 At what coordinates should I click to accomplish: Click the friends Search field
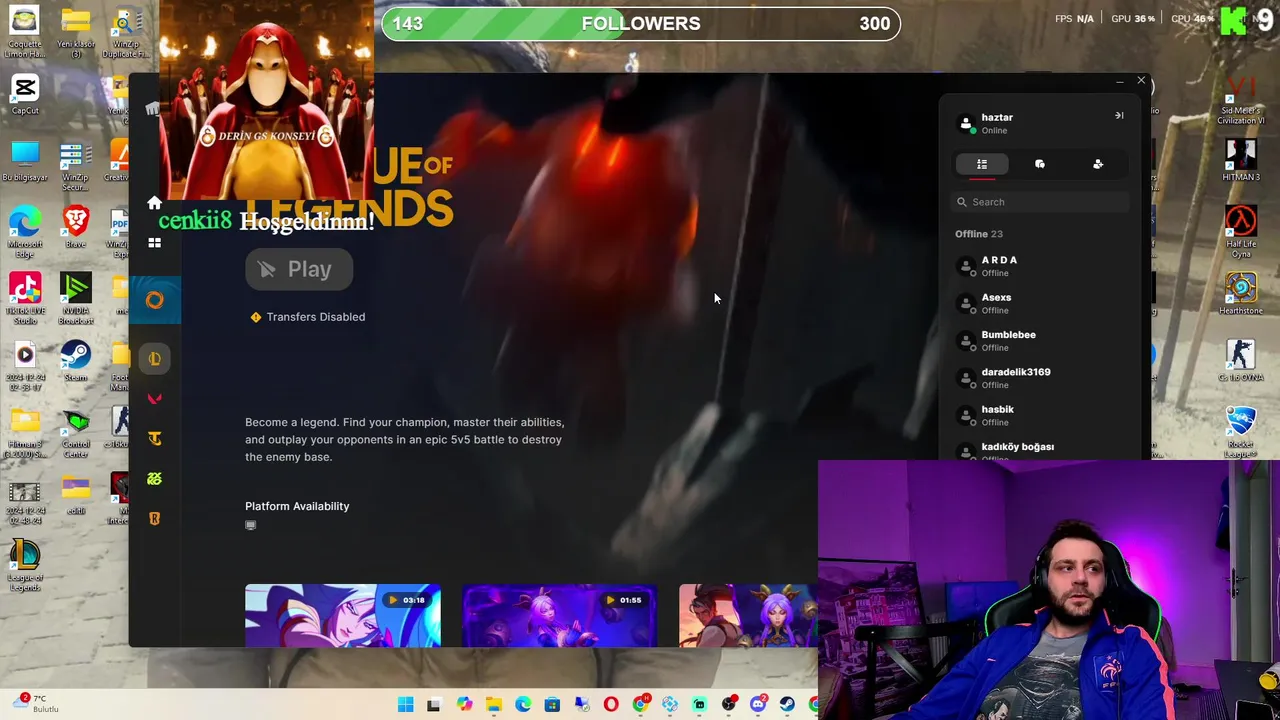[1040, 202]
